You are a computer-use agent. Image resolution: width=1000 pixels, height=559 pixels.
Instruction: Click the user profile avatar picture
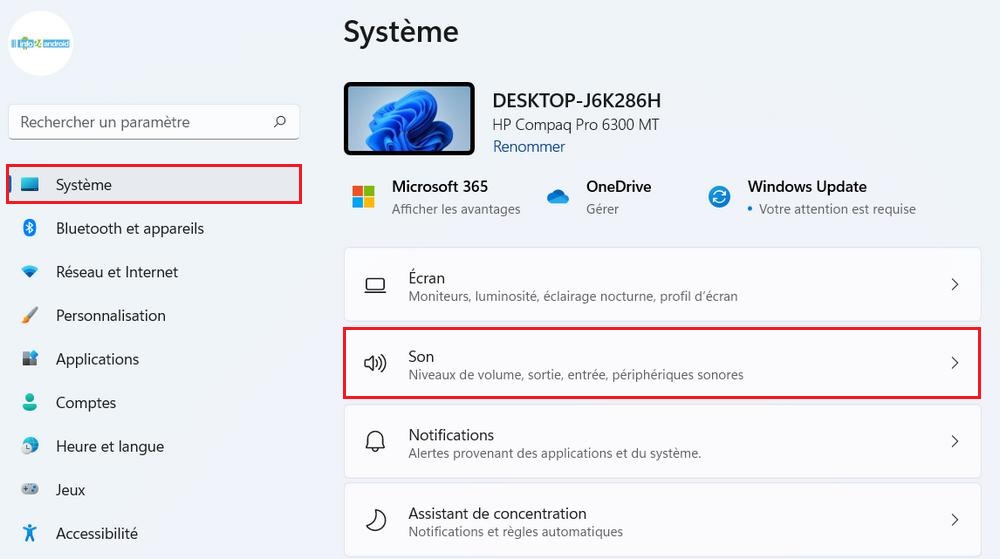coord(40,43)
